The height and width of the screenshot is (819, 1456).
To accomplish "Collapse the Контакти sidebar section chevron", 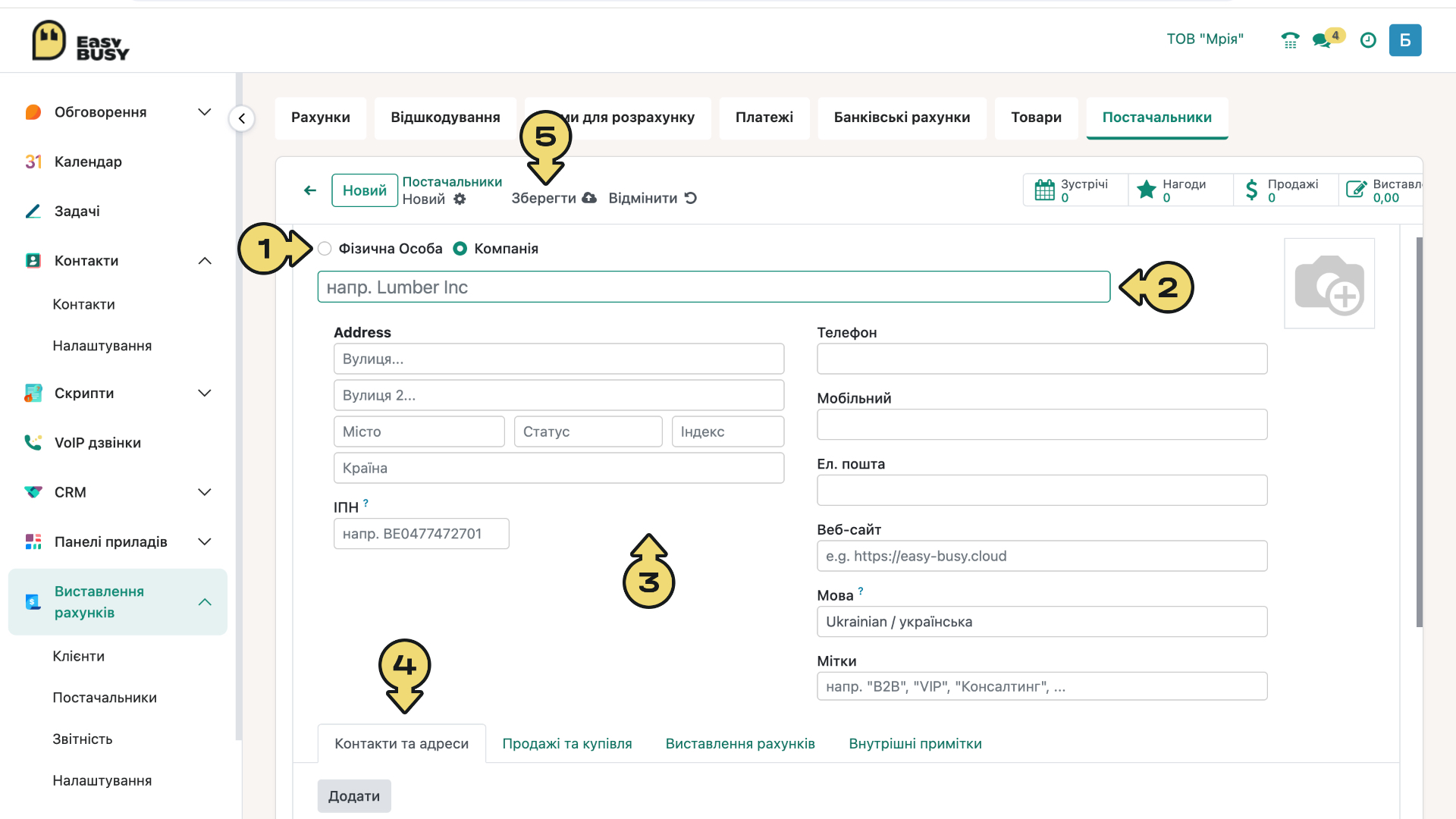I will click(204, 261).
